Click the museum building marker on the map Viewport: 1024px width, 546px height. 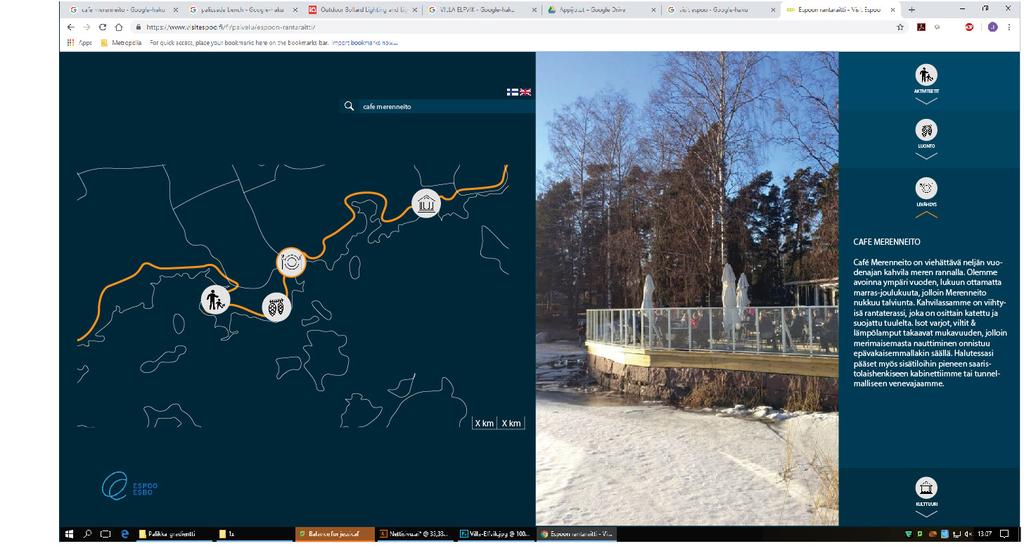426,204
